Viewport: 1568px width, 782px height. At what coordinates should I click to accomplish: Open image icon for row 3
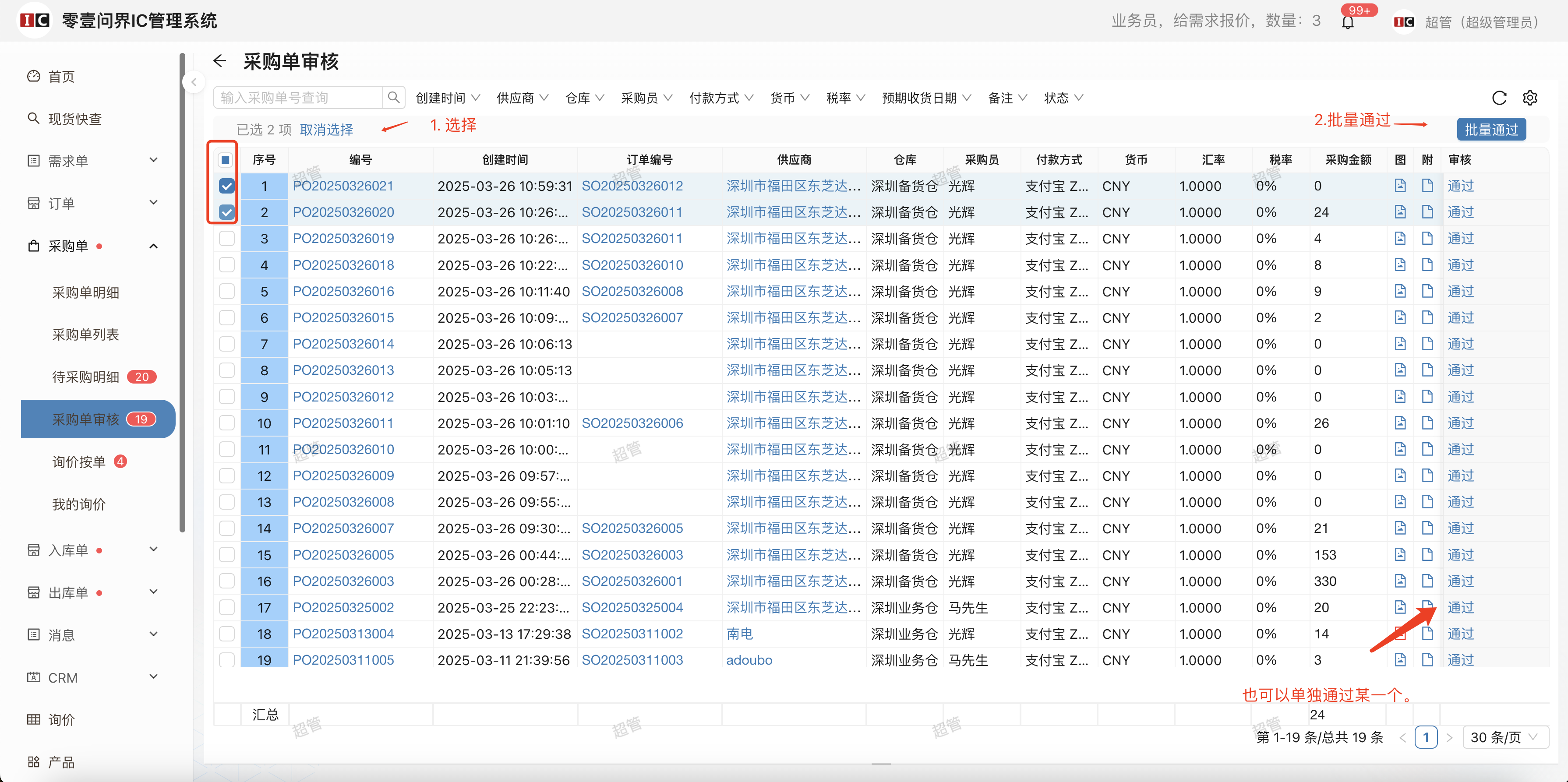(x=1400, y=239)
